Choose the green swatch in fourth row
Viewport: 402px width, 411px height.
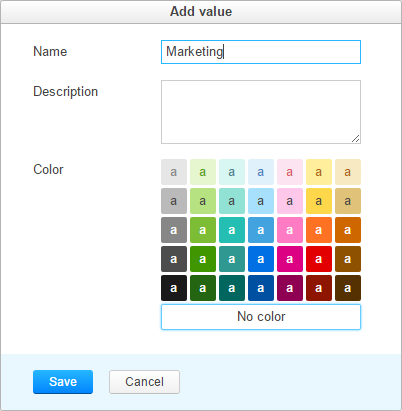tap(203, 259)
